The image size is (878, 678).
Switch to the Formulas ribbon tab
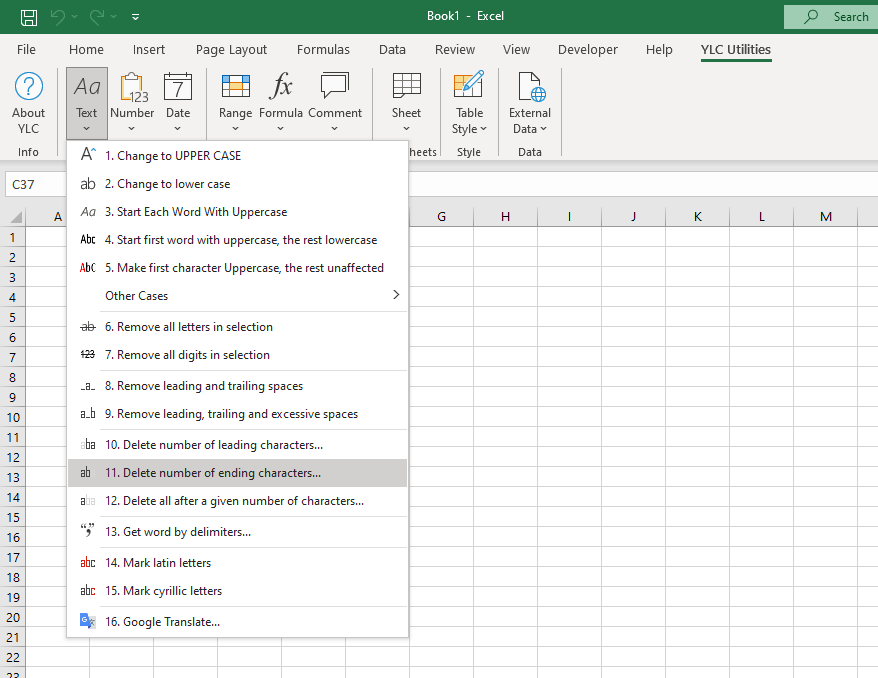[x=323, y=50]
